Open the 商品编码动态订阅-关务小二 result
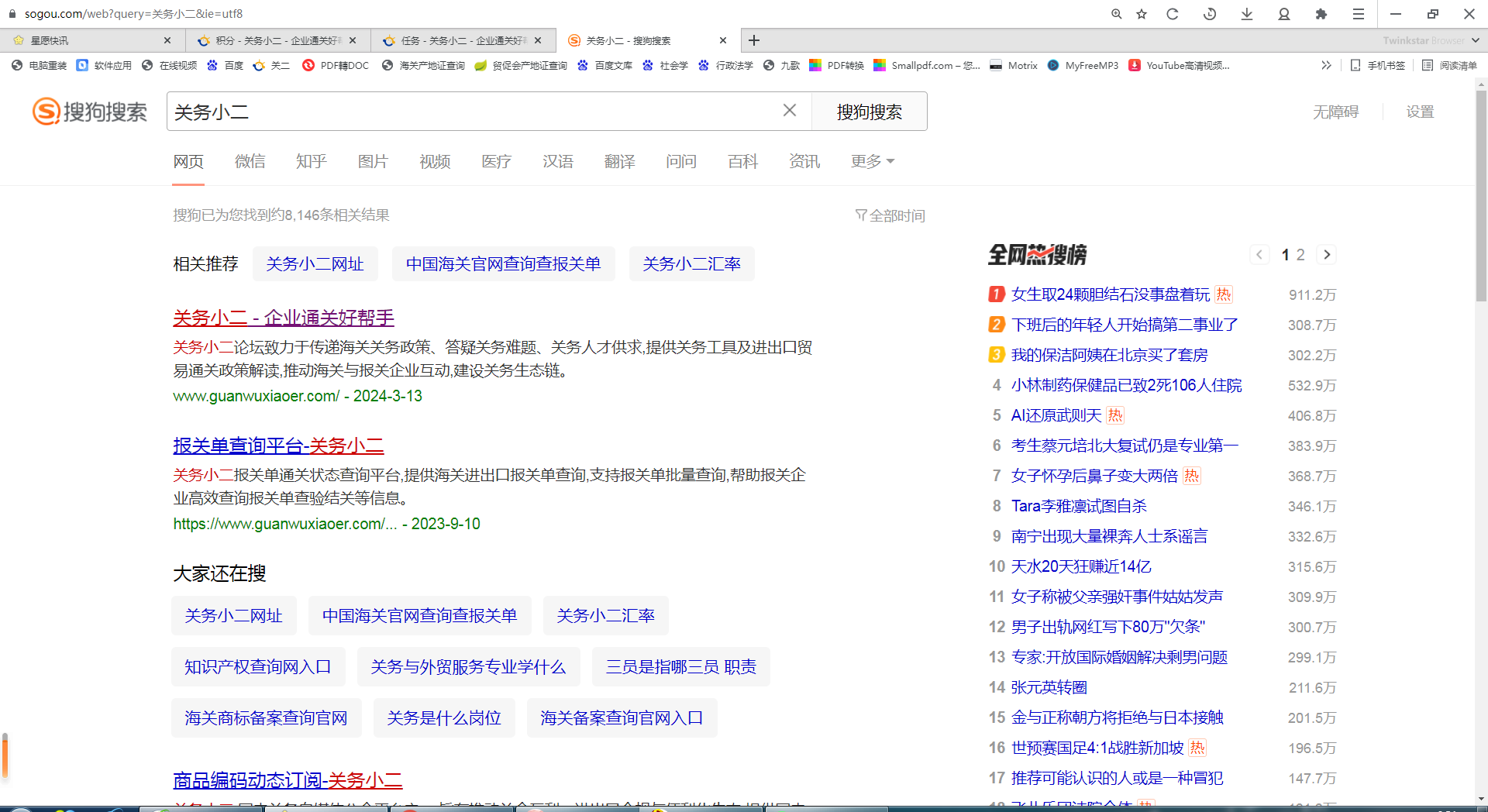 click(x=288, y=779)
